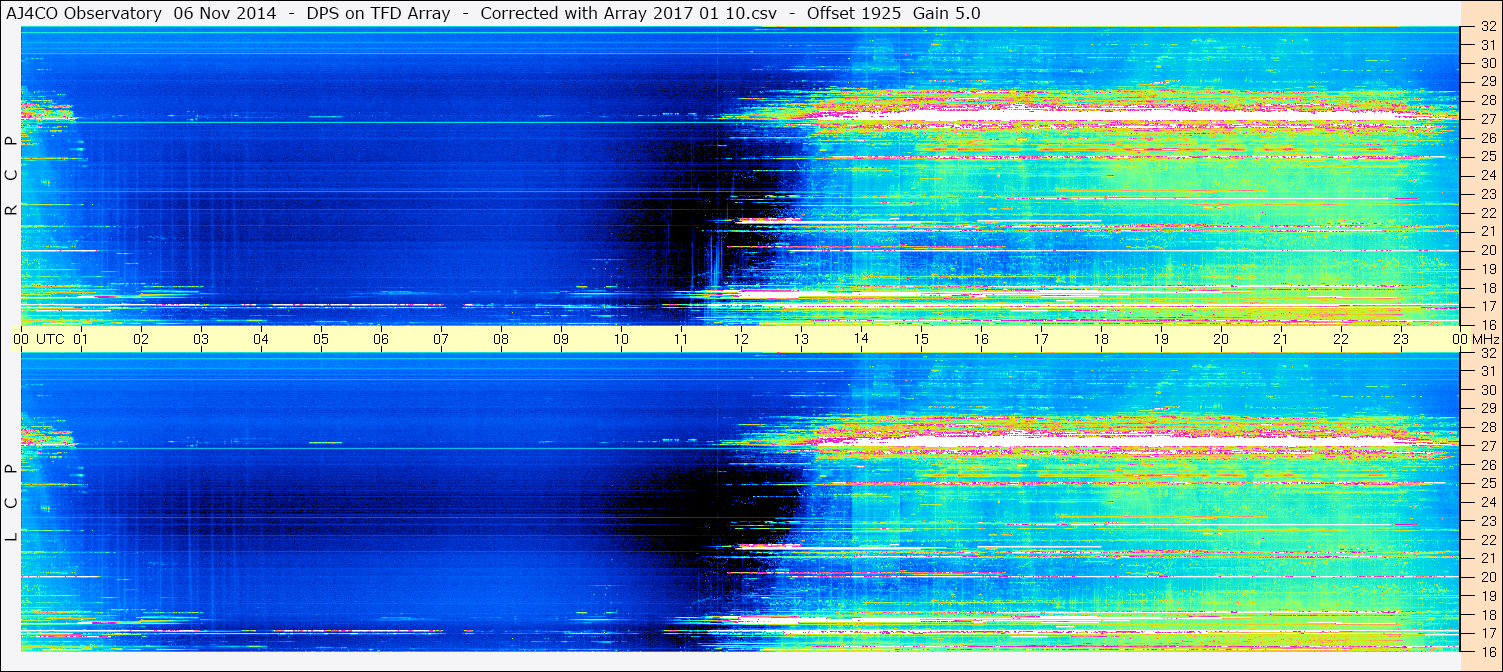Click the 32 MHz label in RCP panel
Viewport: 1503px width, 672px height.
click(x=1487, y=26)
